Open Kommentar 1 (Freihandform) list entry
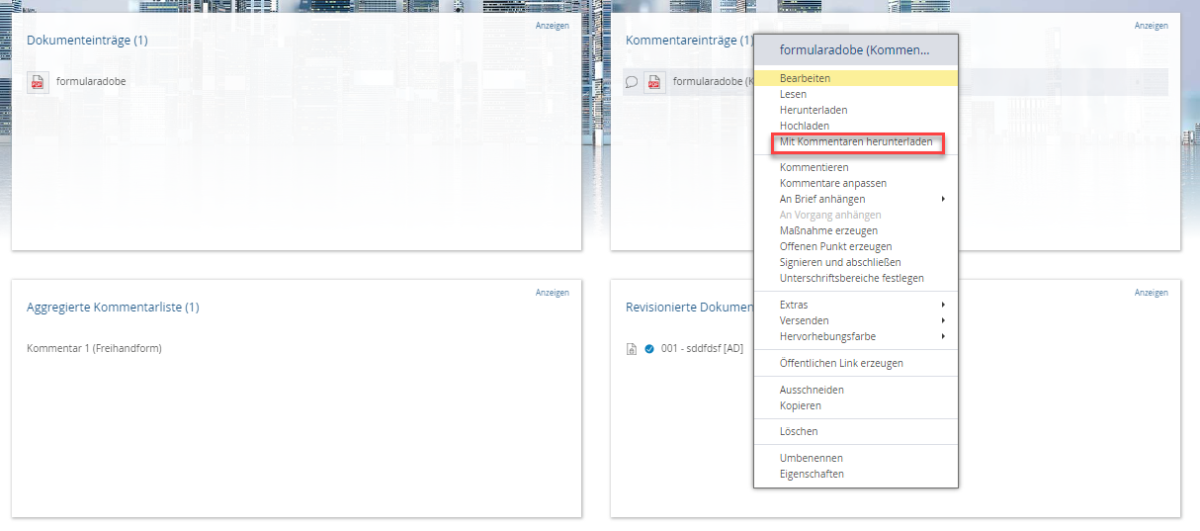This screenshot has height=531, width=1200. [94, 348]
